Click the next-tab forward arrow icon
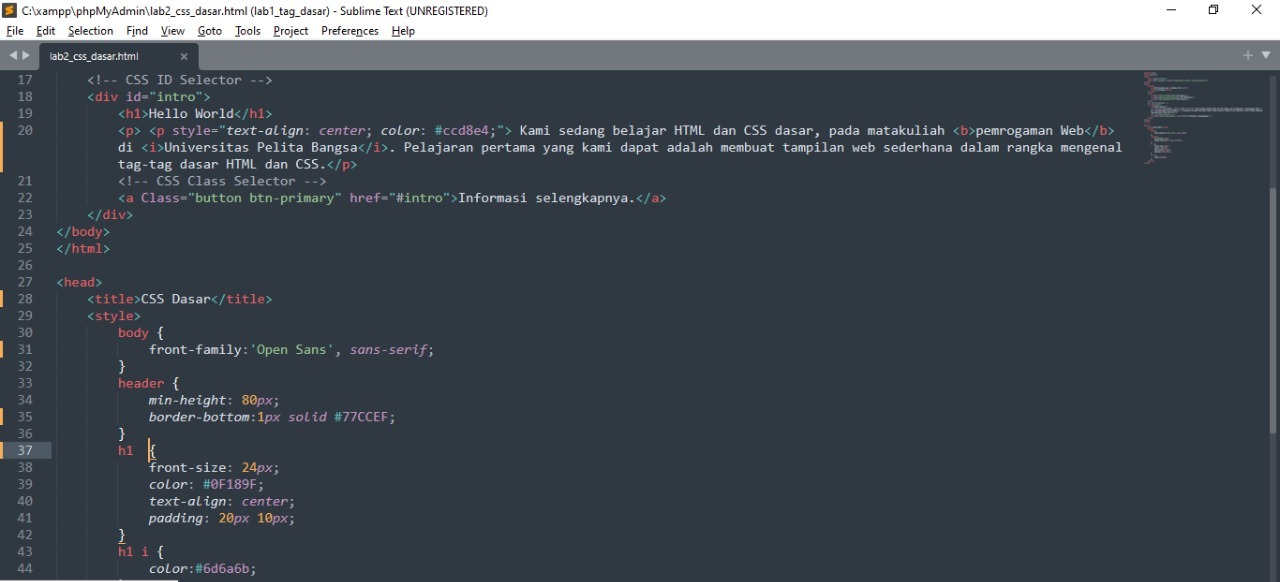Image resolution: width=1280 pixels, height=582 pixels. (x=24, y=56)
